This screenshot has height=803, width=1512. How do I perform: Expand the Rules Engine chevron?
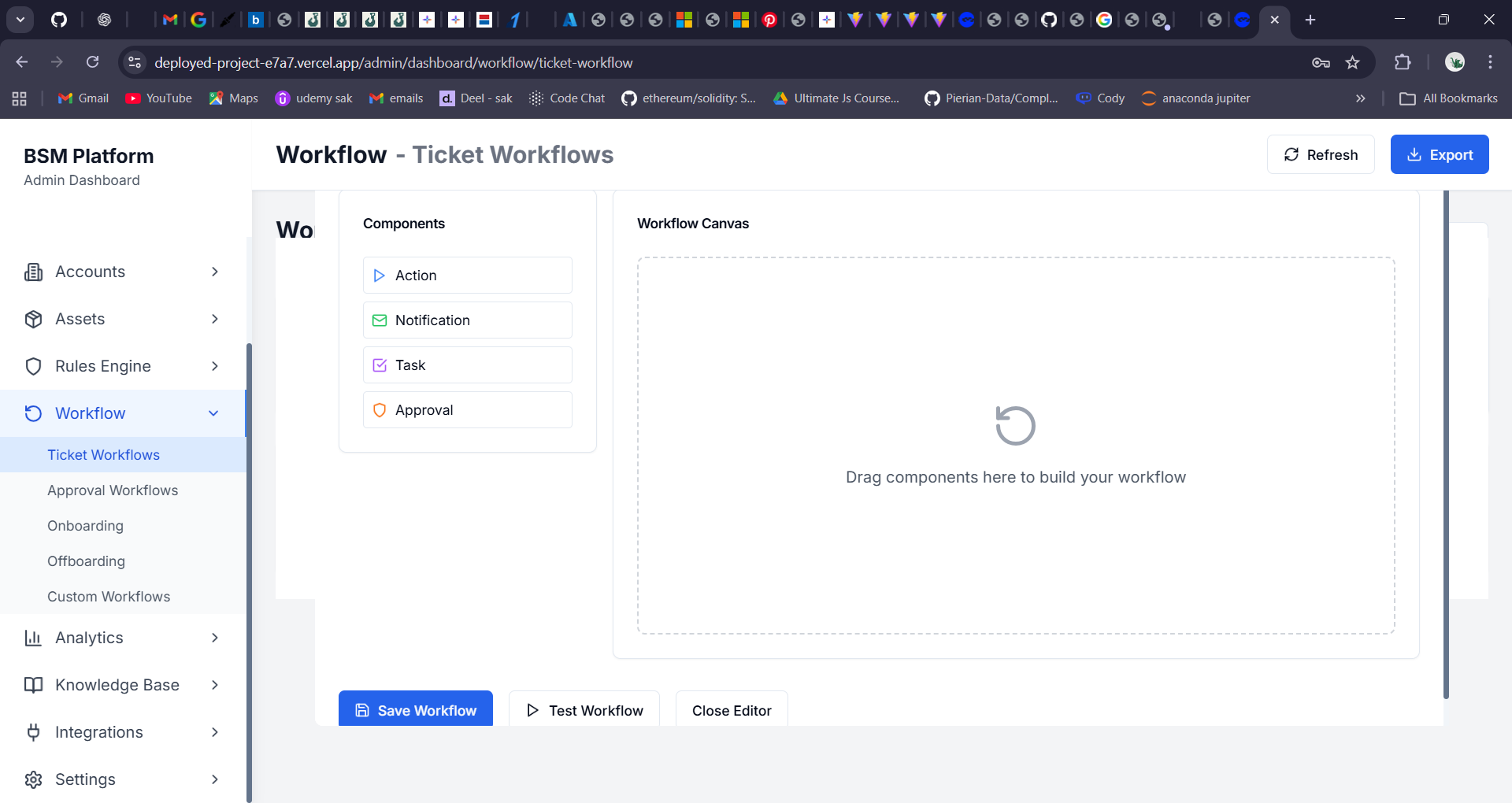pos(215,366)
